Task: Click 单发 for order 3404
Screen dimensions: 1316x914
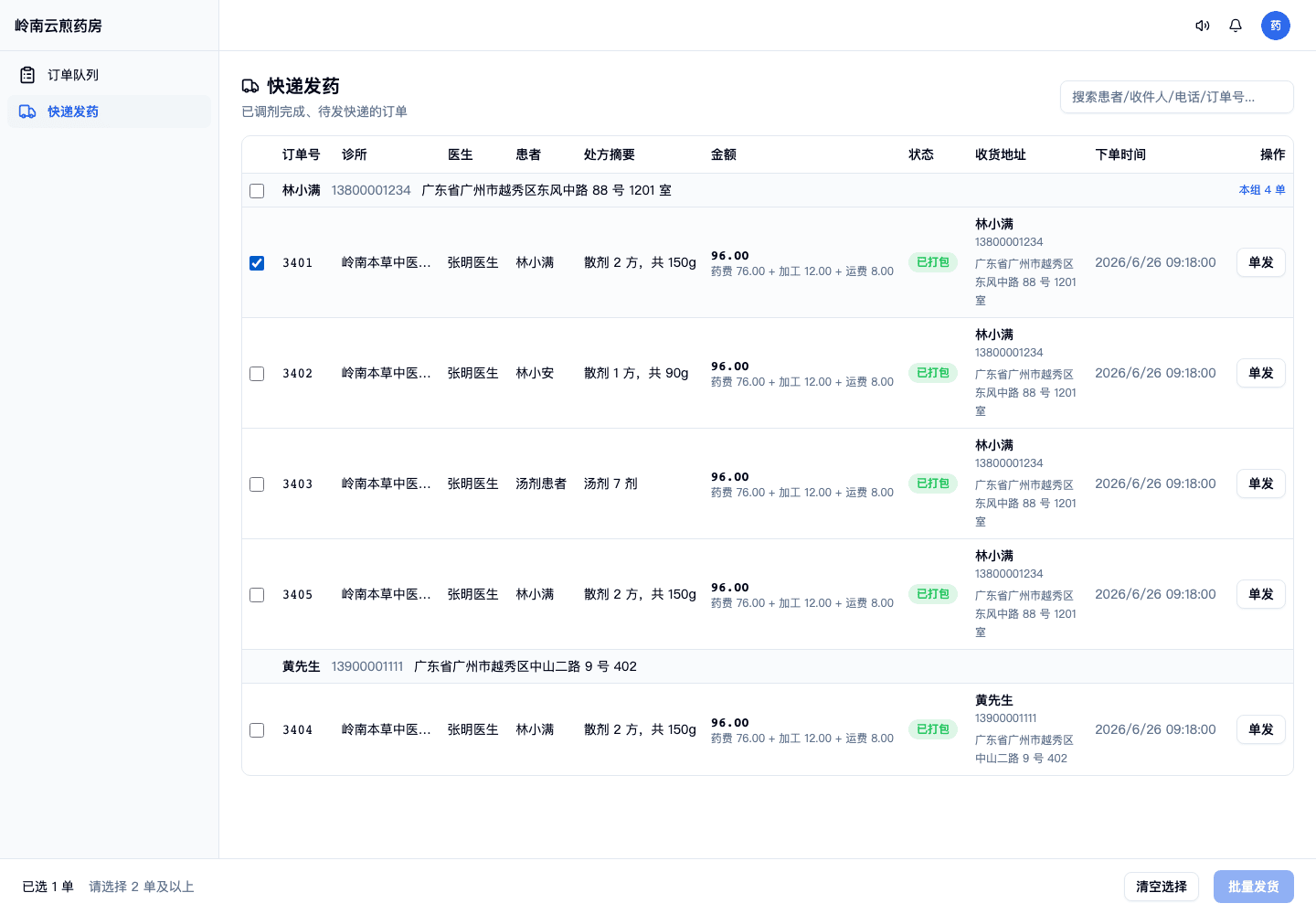Action: [x=1261, y=729]
